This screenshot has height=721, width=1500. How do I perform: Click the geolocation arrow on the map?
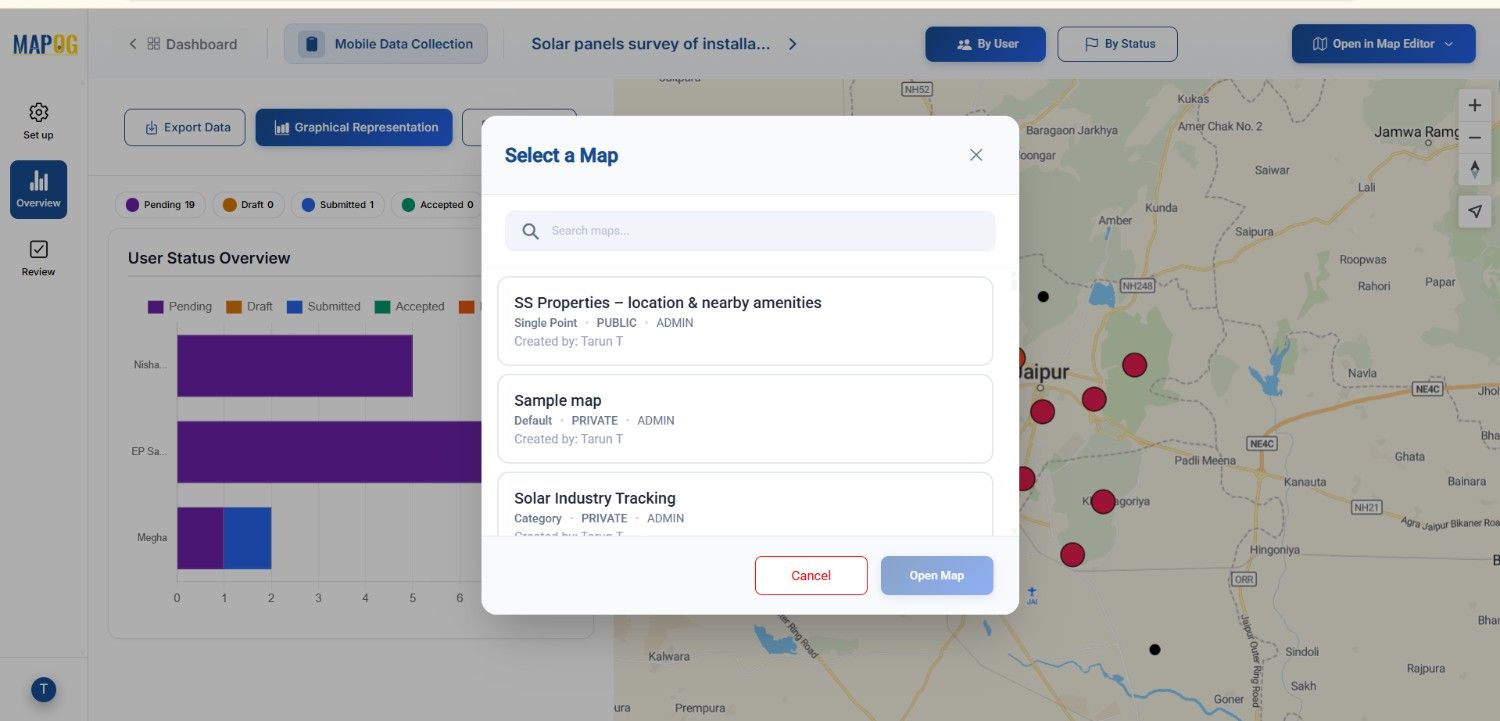(x=1474, y=211)
